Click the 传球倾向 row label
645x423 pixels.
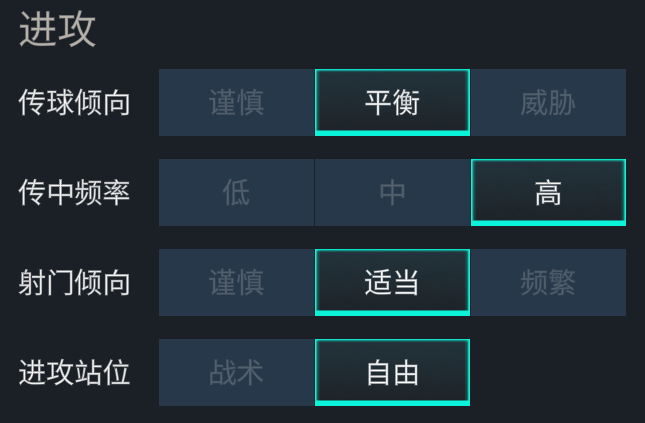coord(74,102)
